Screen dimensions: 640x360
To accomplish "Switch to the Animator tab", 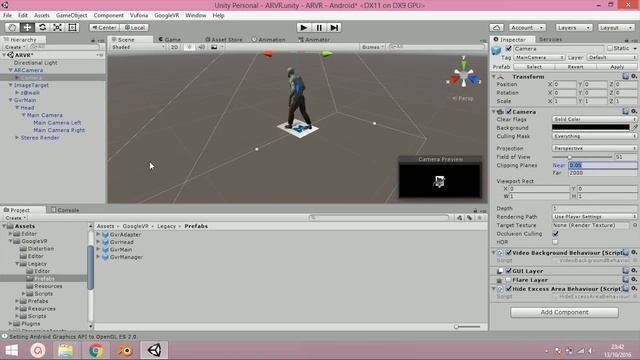I will tap(314, 40).
